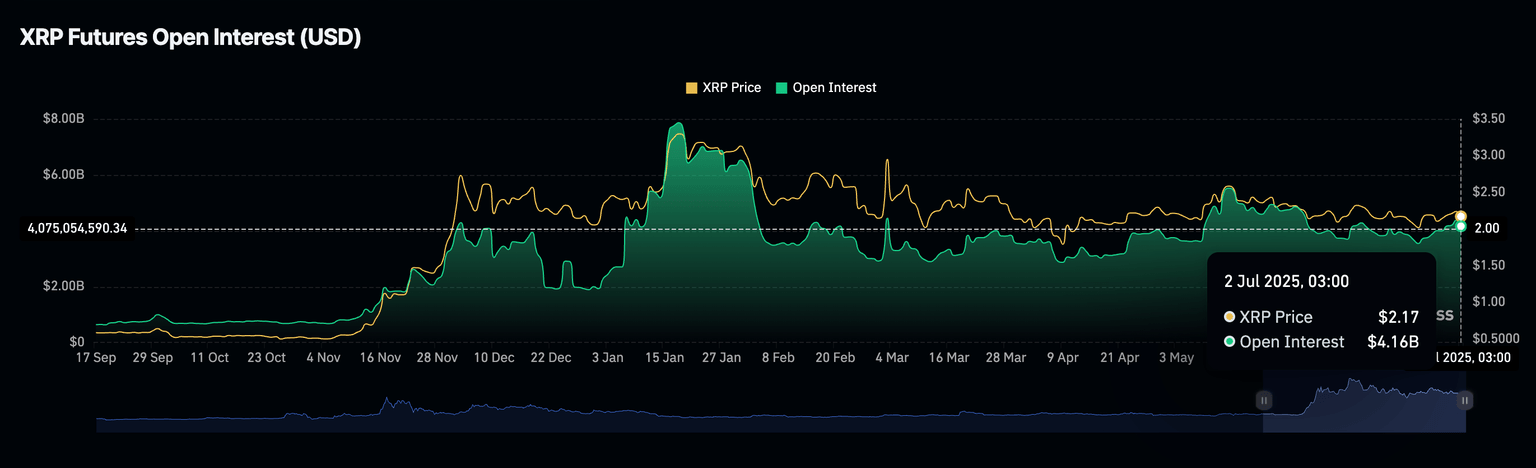Toggle the XRP Price series legend label
The image size is (1536, 468).
click(731, 88)
